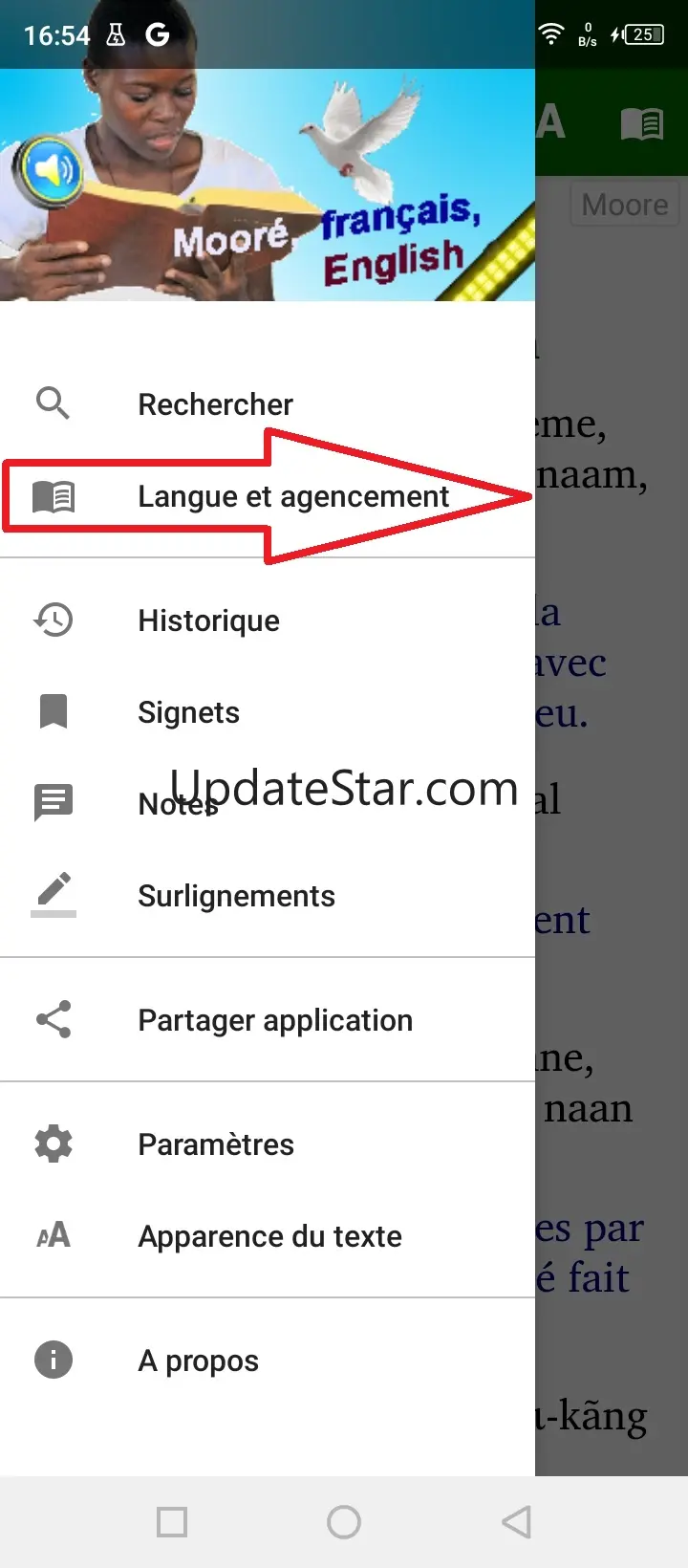688x1568 pixels.
Task: Open the Rechercher menu item
Action: (x=268, y=403)
